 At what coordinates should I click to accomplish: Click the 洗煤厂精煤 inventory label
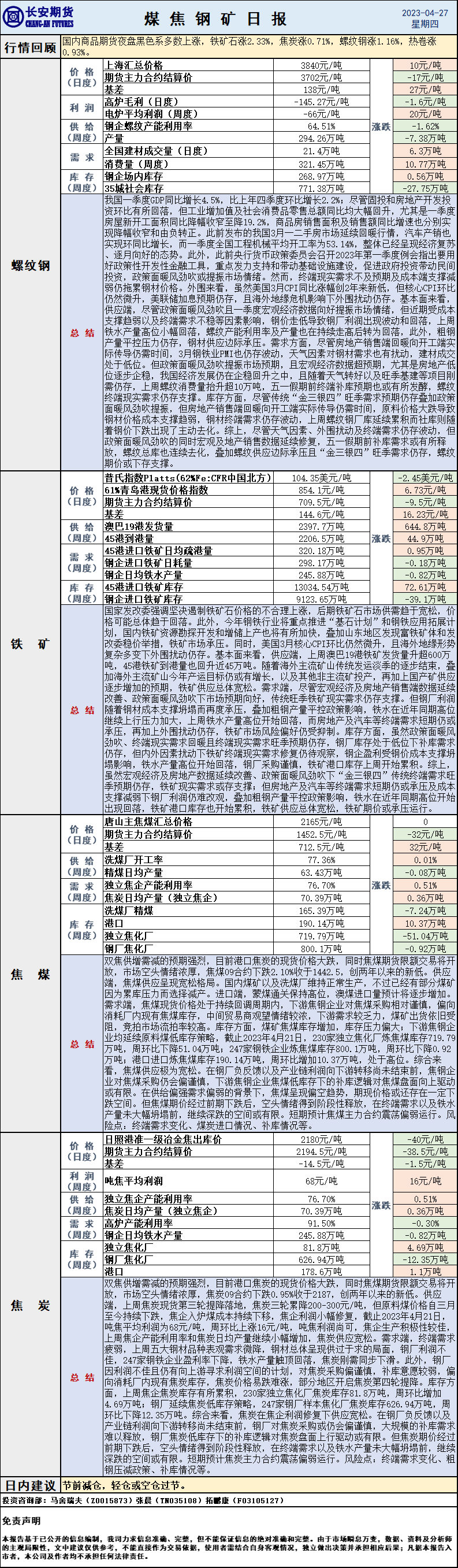pos(129,911)
